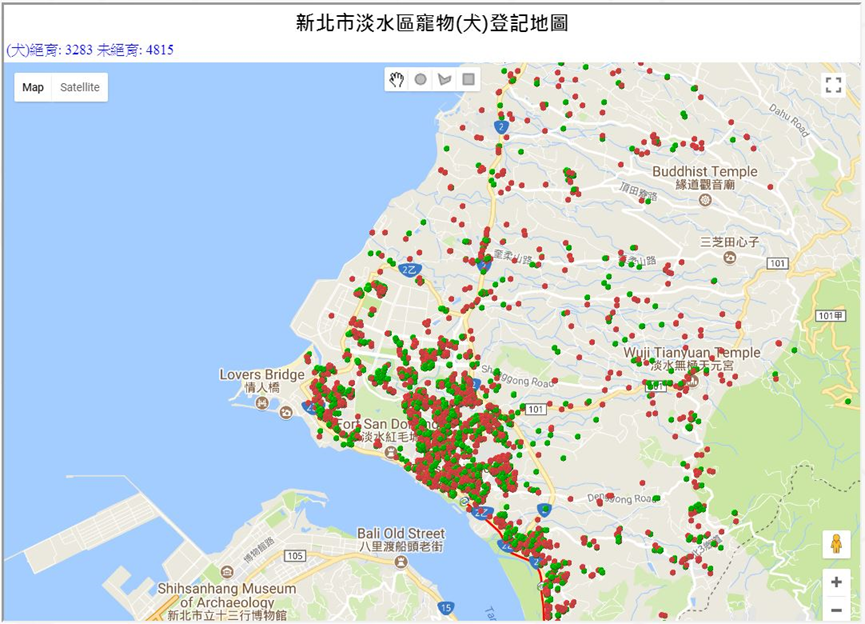This screenshot has width=865, height=624.
Task: Click the Wuji Tianyuan Temple label
Action: [x=692, y=352]
